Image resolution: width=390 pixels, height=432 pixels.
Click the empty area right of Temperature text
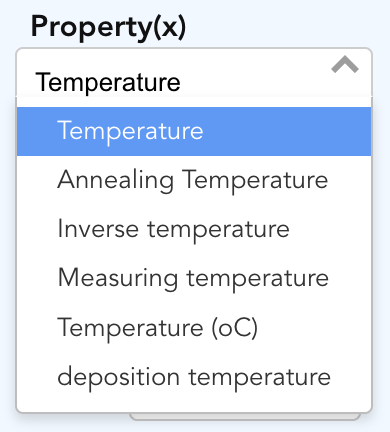(x=255, y=82)
